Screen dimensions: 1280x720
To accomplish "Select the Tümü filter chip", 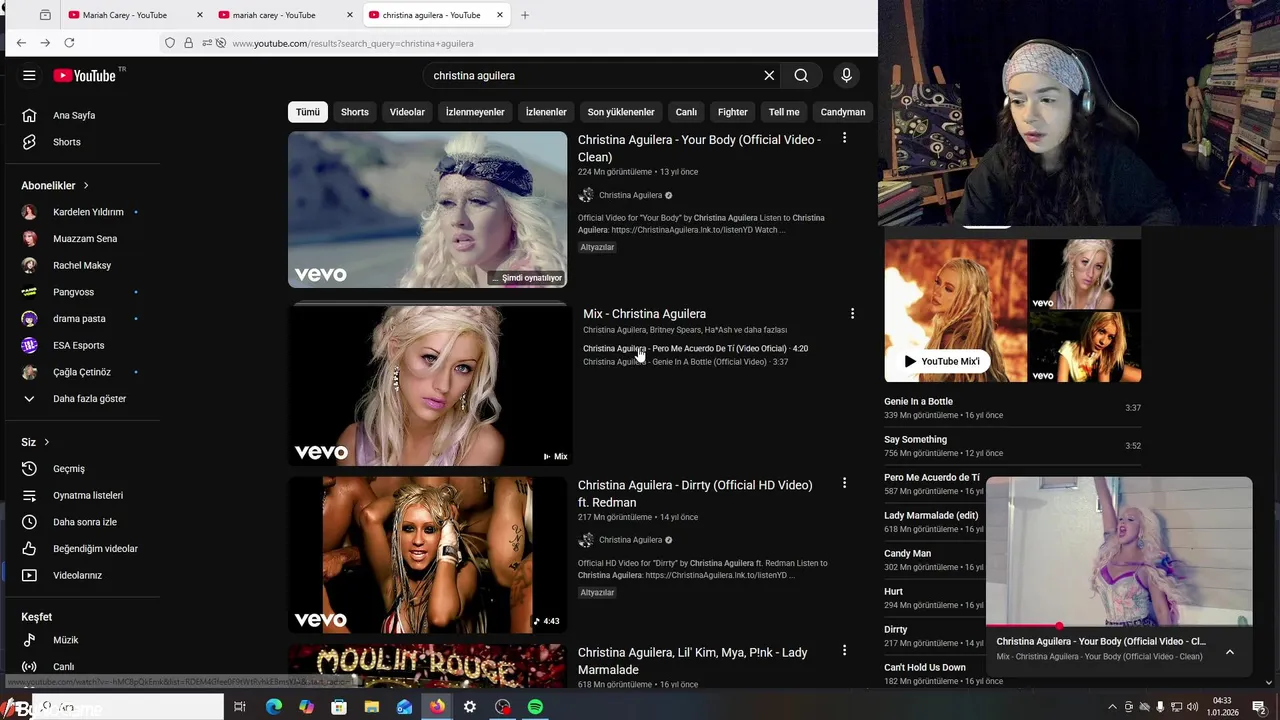I will pyautogui.click(x=308, y=112).
